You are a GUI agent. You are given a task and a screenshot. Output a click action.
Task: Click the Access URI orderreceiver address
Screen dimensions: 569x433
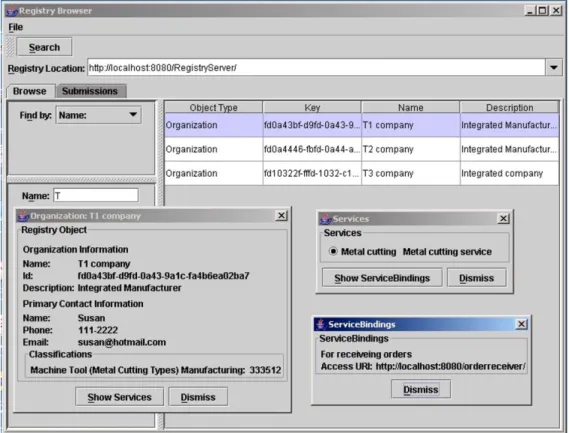(x=450, y=367)
